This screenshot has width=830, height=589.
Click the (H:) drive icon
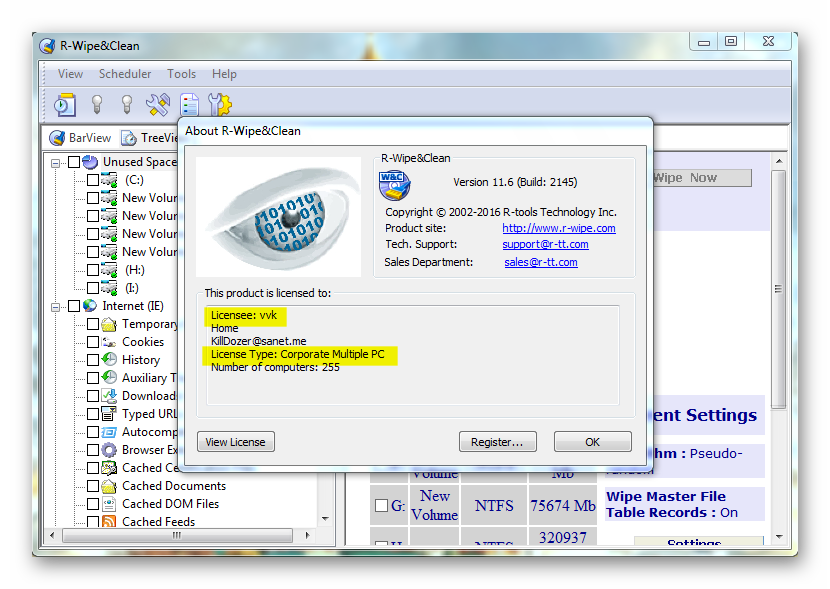pos(109,270)
